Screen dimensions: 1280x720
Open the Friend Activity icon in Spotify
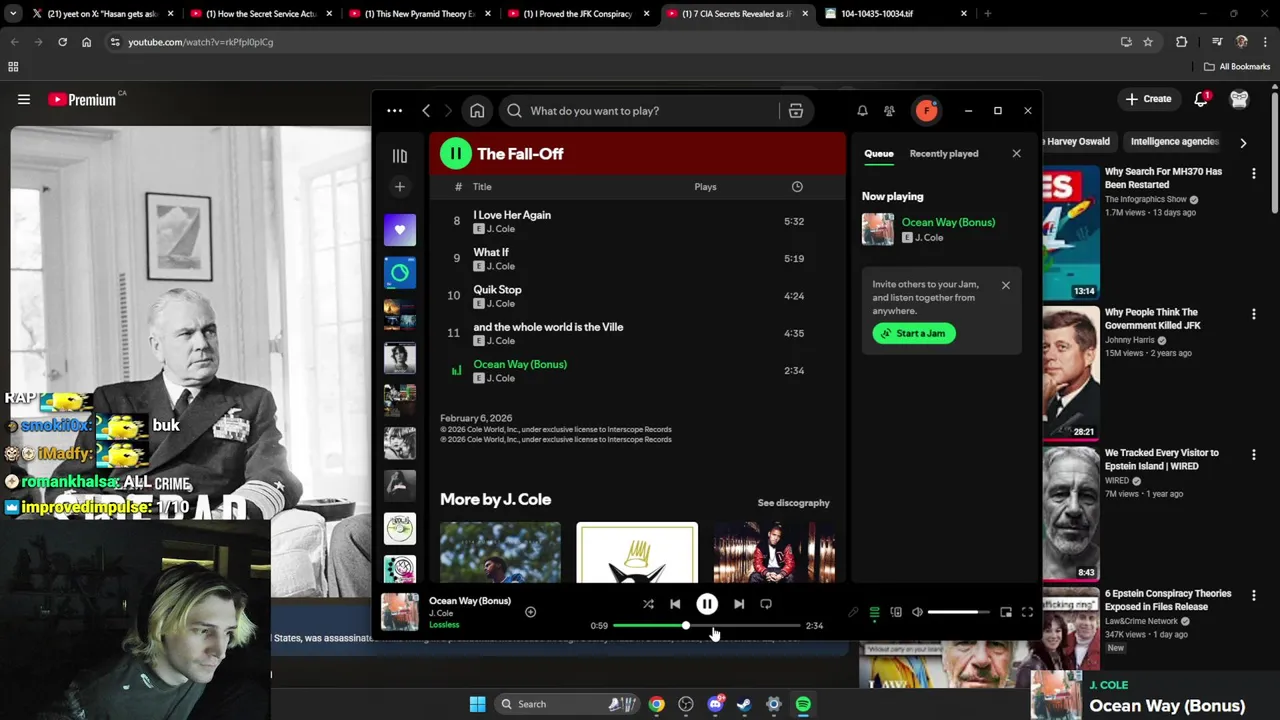[889, 111]
